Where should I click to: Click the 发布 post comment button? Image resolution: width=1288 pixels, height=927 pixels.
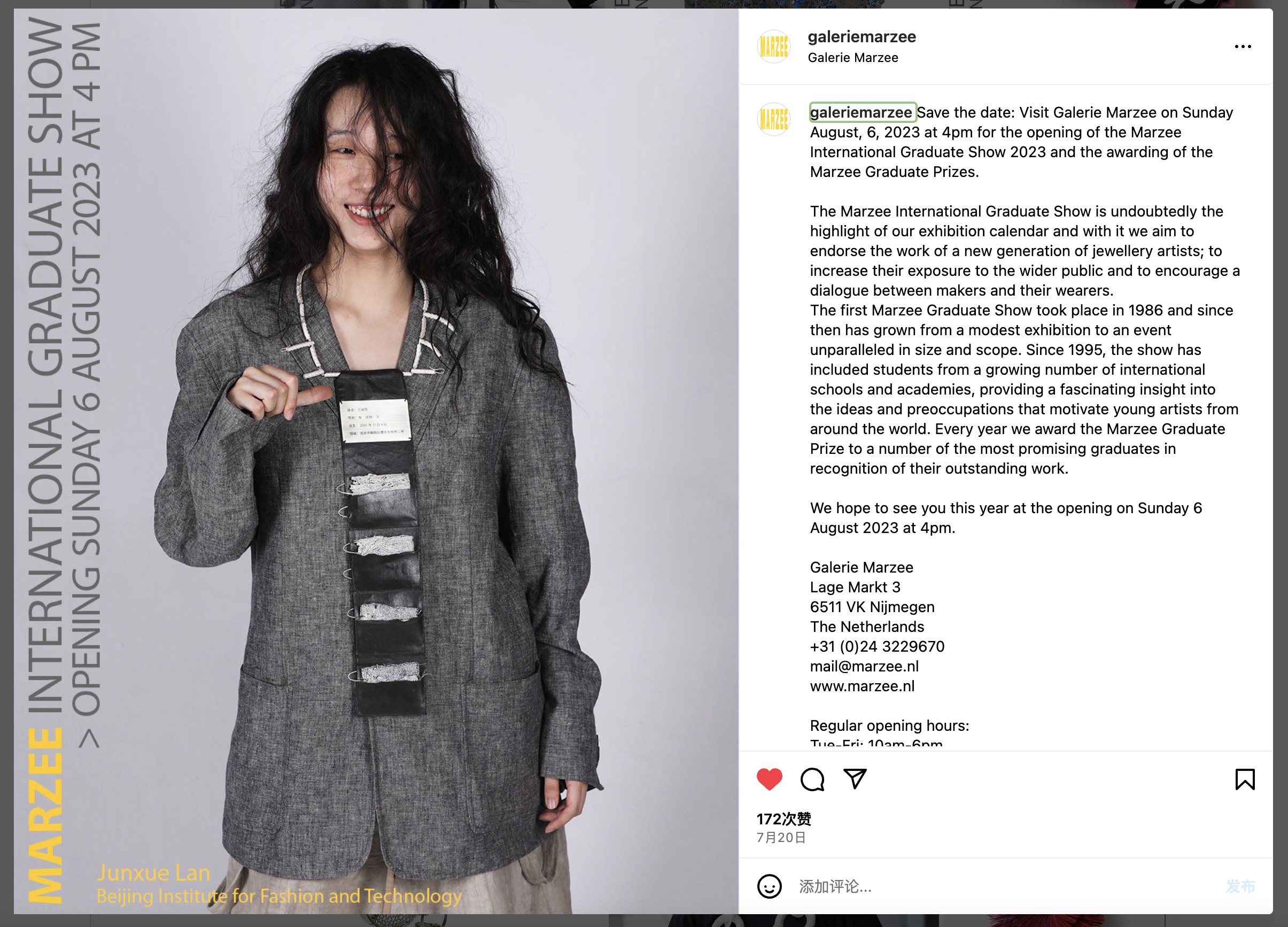coord(1240,886)
